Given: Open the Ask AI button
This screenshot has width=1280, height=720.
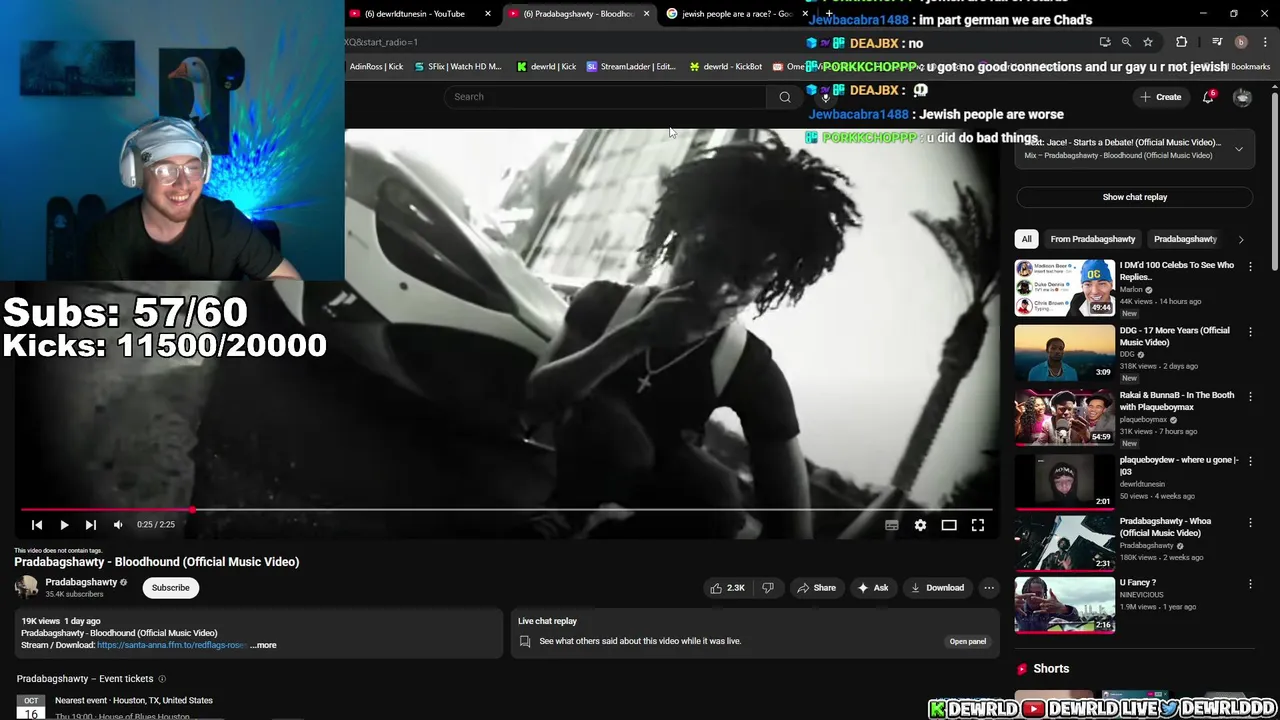Looking at the screenshot, I should (x=873, y=588).
